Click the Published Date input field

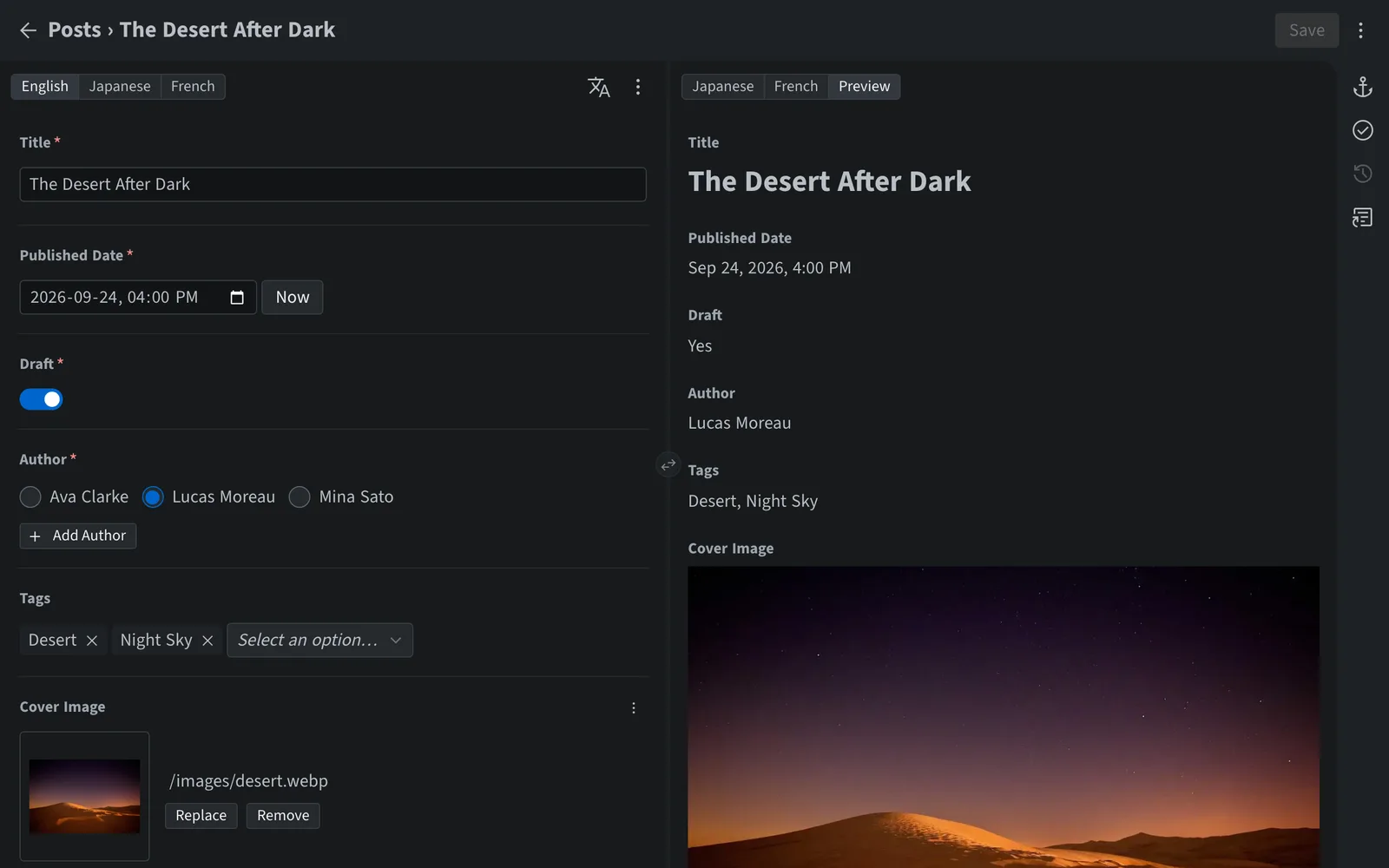point(138,298)
